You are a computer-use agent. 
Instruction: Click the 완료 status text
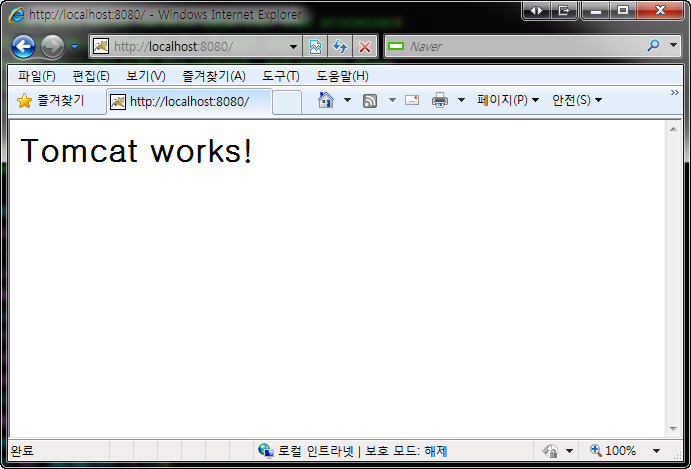22,451
